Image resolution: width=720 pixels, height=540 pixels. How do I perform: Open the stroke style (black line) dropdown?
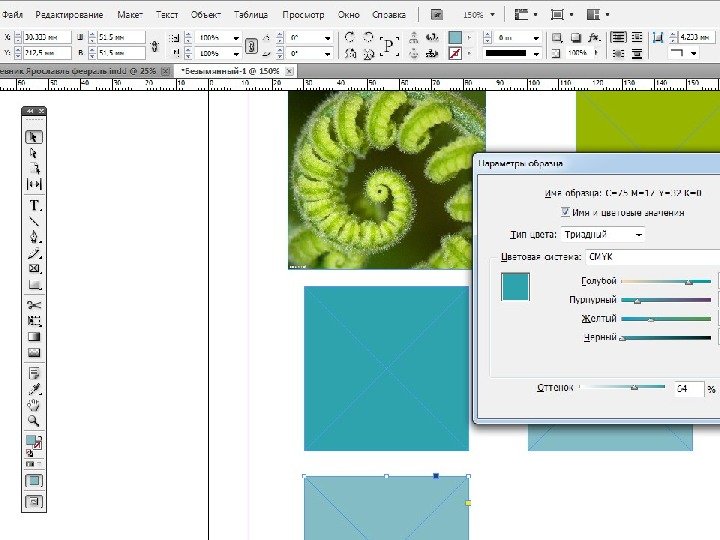click(536, 54)
